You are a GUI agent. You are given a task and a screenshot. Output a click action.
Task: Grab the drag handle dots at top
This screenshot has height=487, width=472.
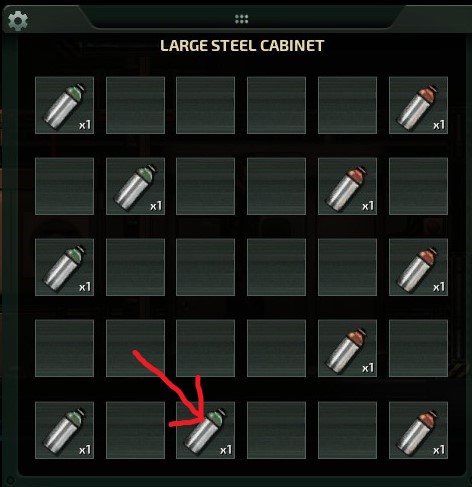tap(241, 19)
